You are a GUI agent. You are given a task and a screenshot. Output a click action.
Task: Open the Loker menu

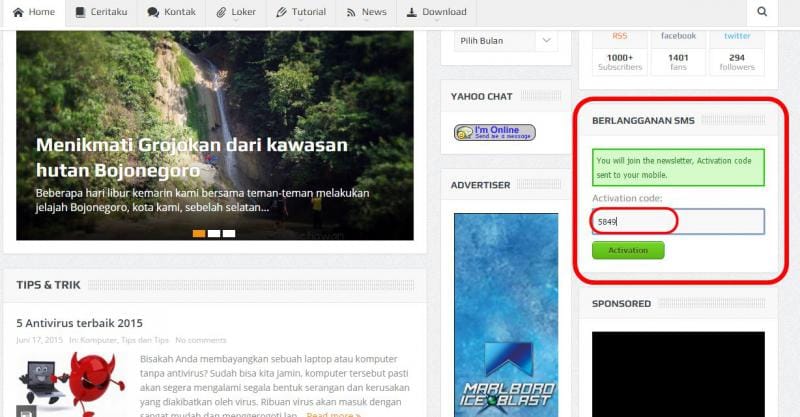pos(236,12)
